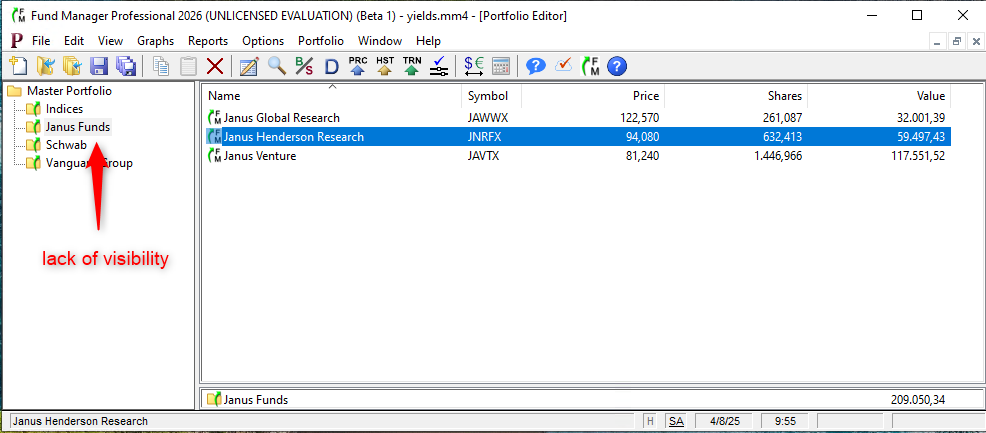Click the TRN transactions icon
The width and height of the screenshot is (986, 433).
(x=412, y=66)
